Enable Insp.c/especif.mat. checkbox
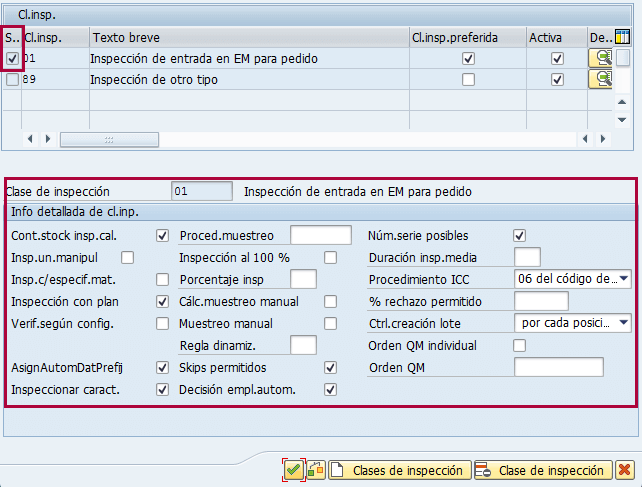Image resolution: width=642 pixels, height=487 pixels. point(163,280)
